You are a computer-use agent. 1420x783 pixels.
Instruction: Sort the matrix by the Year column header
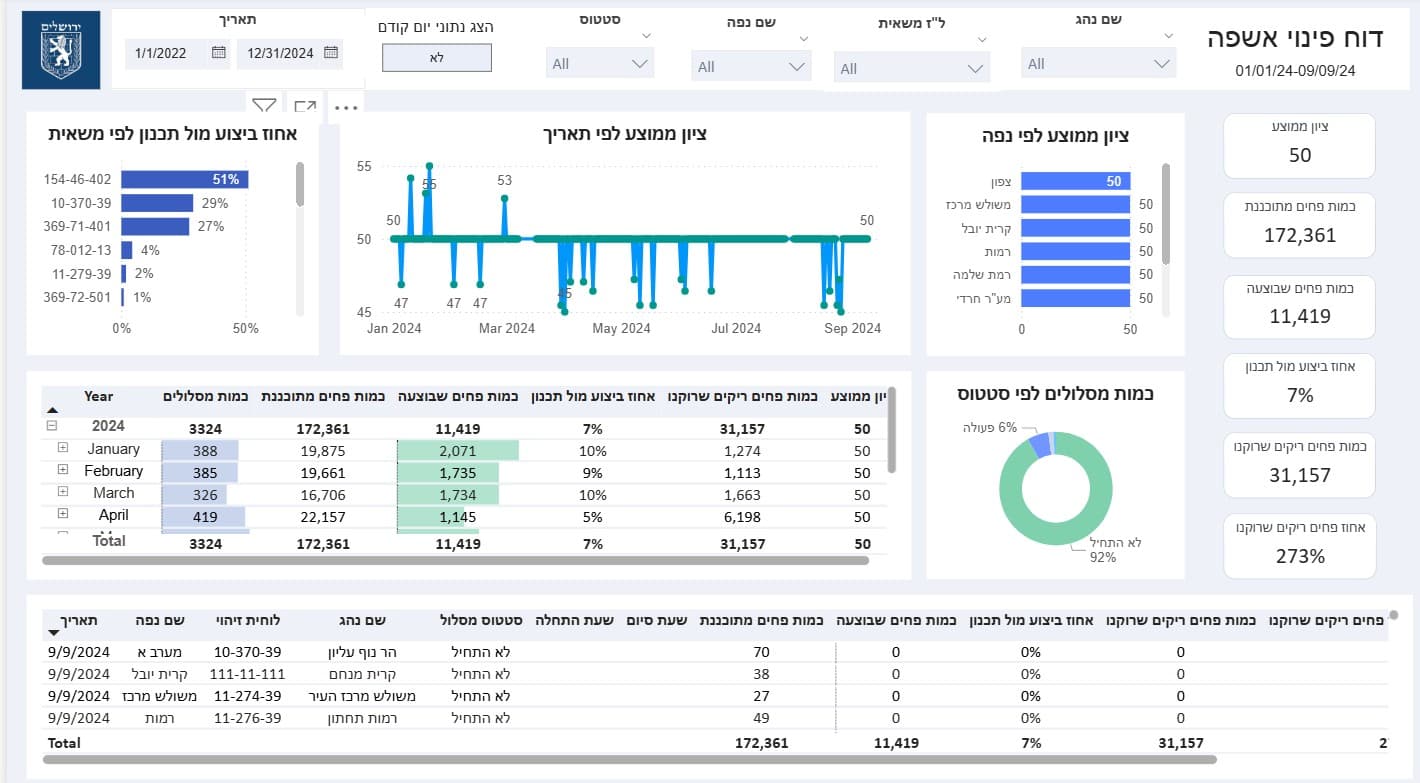(99, 396)
